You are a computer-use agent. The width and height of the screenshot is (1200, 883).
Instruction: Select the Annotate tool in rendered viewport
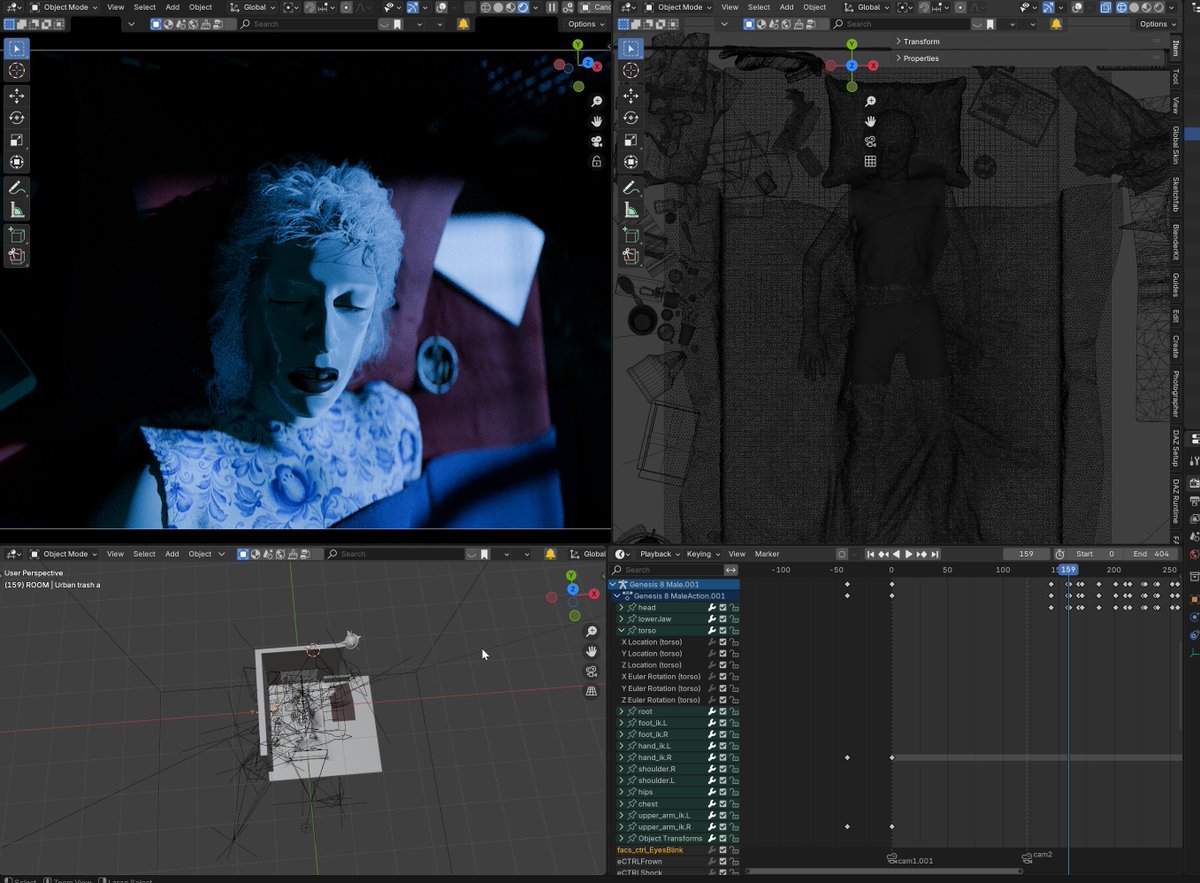tap(17, 187)
